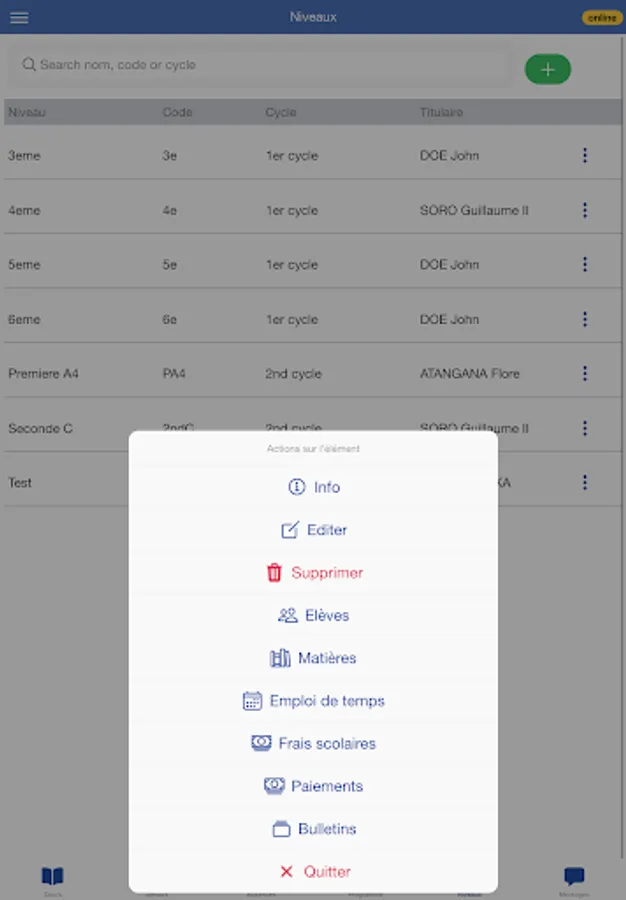The height and width of the screenshot is (900, 626).
Task: Select Info in the action sheet
Action: click(313, 487)
